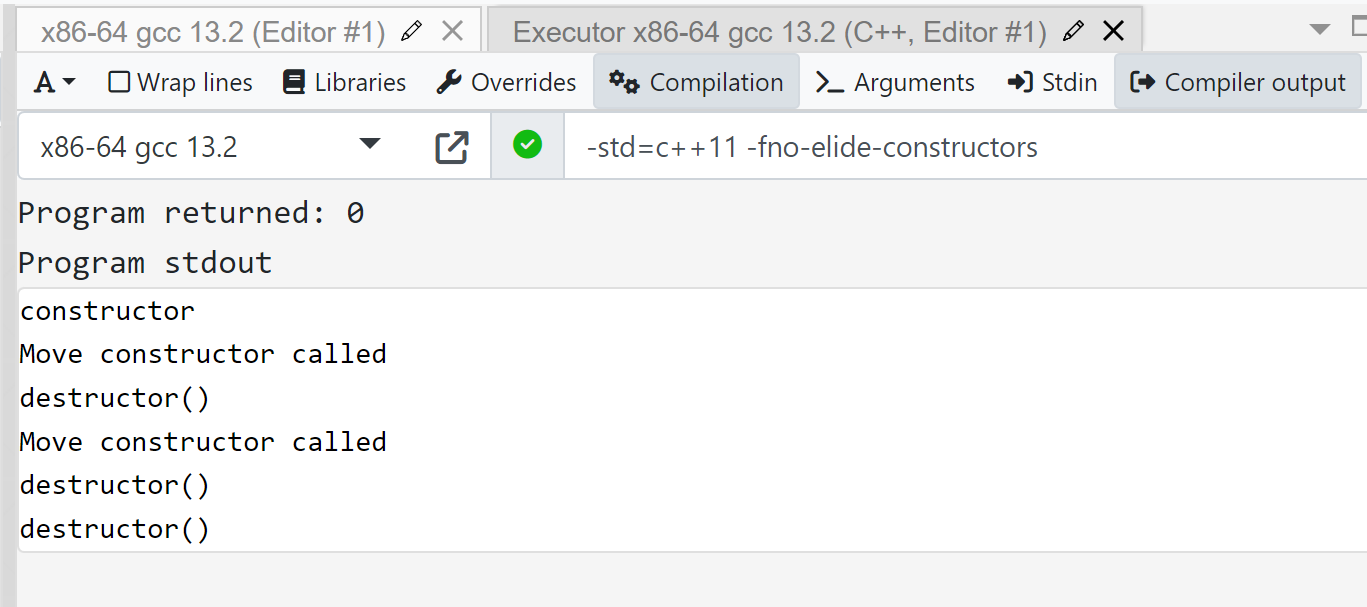Click pencil icon on Executor tab

tap(1073, 32)
